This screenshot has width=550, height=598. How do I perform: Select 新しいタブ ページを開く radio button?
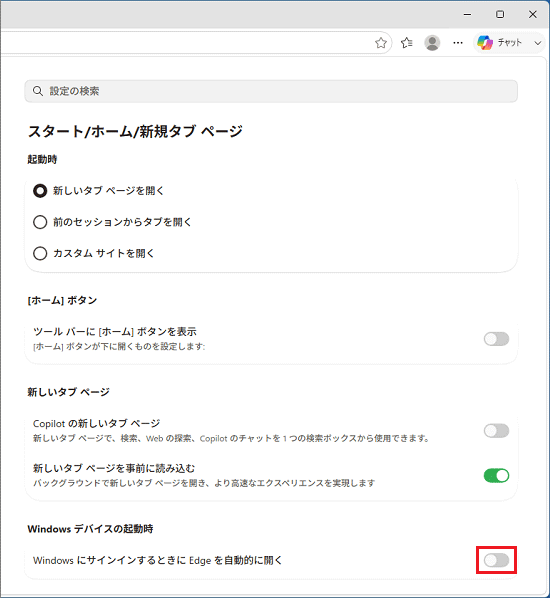click(x=40, y=191)
